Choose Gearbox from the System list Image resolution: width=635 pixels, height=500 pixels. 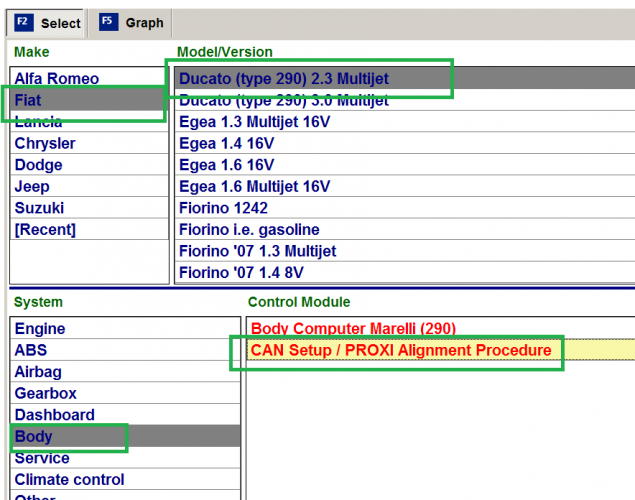tap(45, 394)
